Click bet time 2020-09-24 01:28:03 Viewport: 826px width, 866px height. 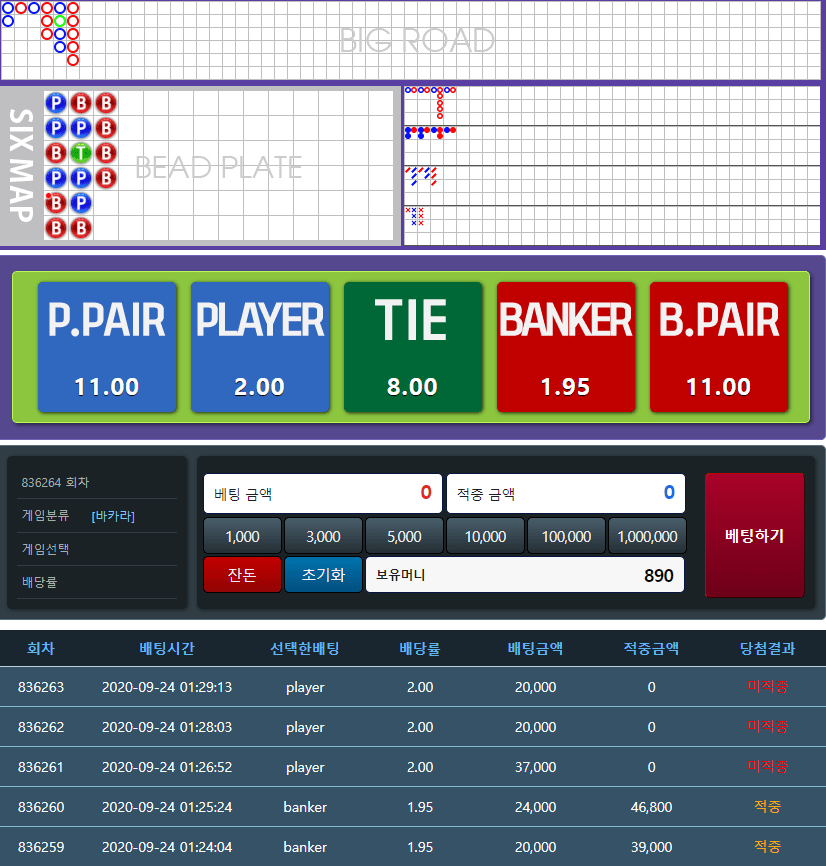167,727
